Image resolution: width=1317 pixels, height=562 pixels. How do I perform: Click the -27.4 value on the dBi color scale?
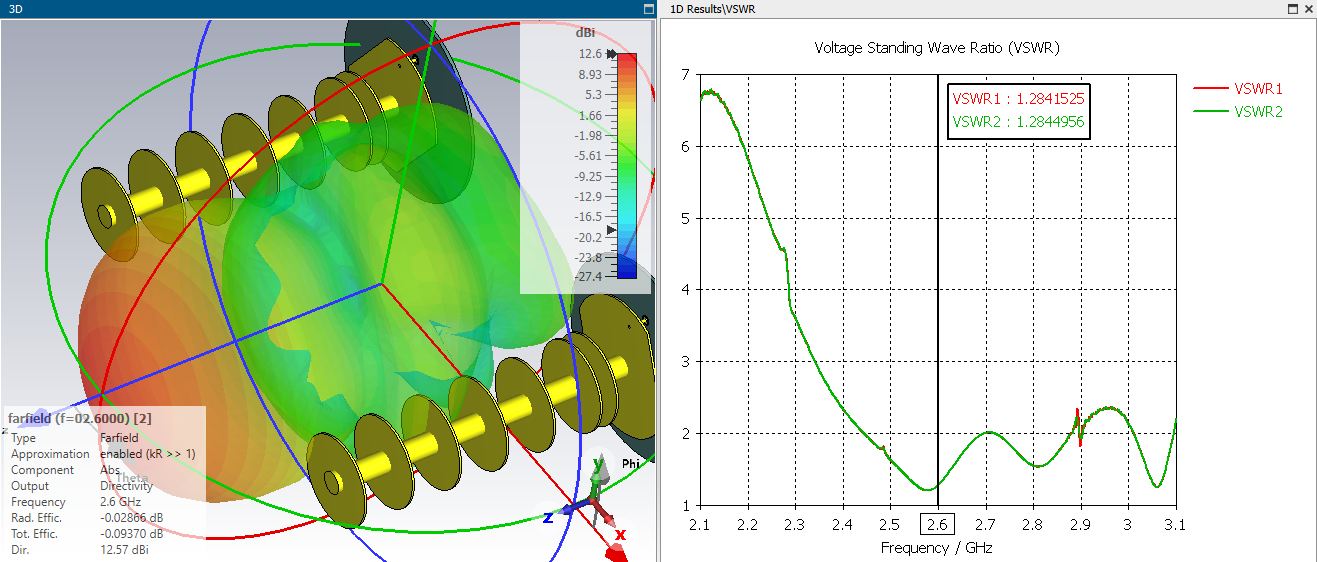586,276
